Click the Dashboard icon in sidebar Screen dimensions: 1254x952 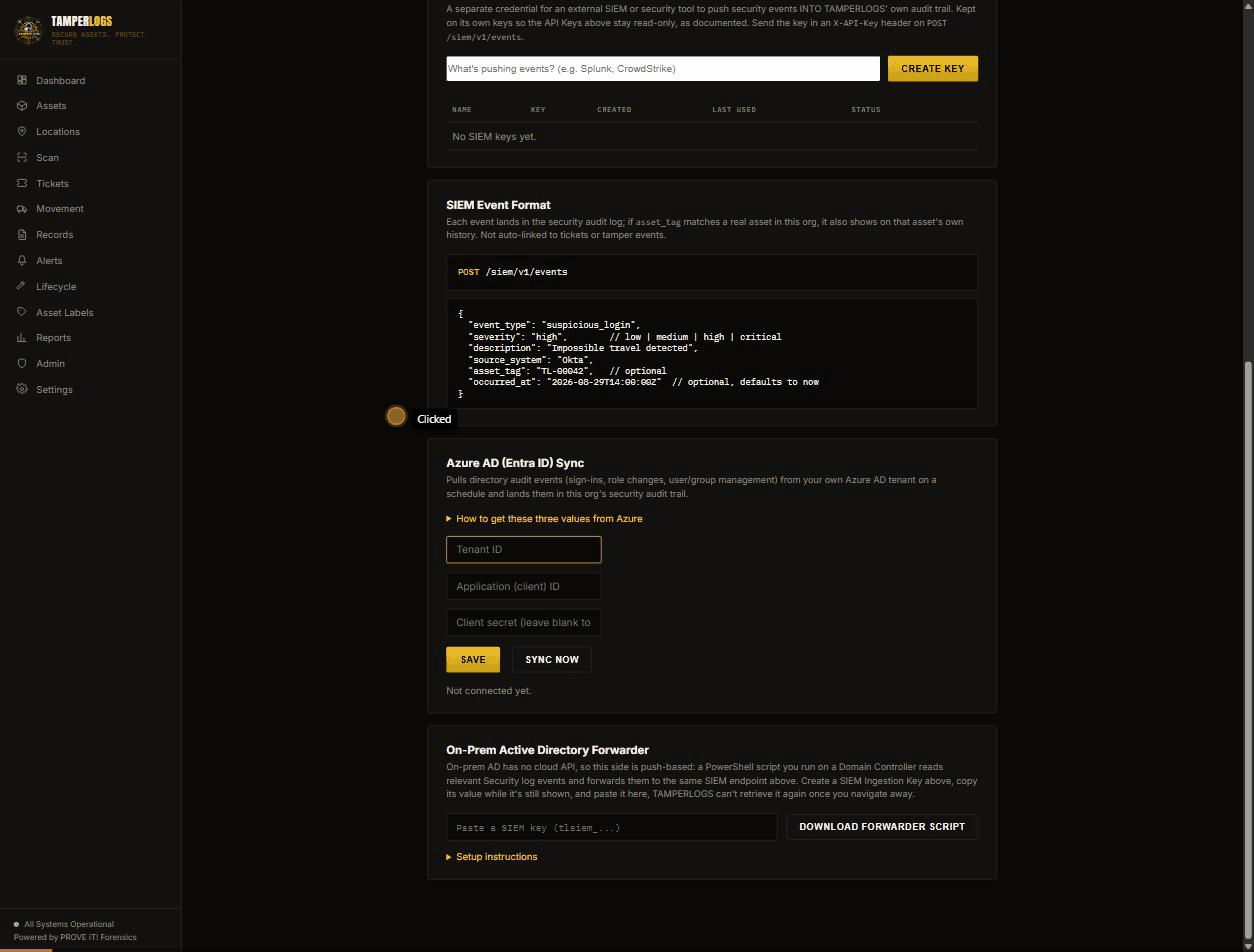pos(22,80)
